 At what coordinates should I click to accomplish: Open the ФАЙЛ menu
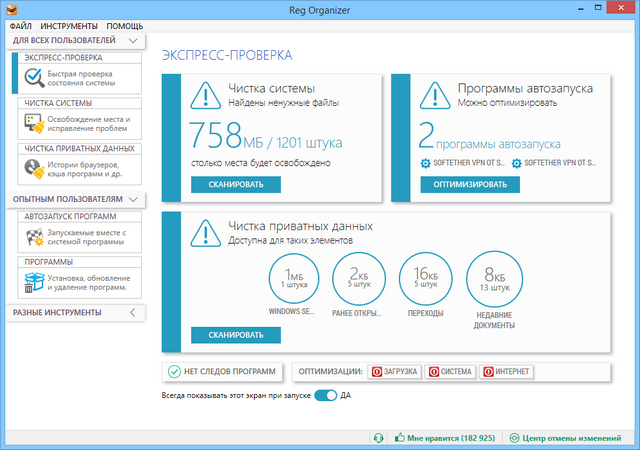coord(20,26)
